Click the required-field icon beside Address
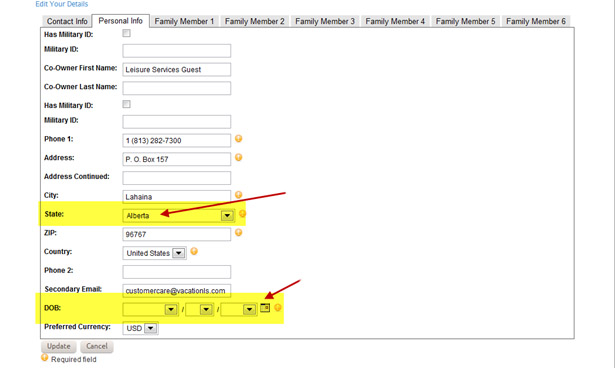Screen dimensions: 615x368 (x=238, y=157)
